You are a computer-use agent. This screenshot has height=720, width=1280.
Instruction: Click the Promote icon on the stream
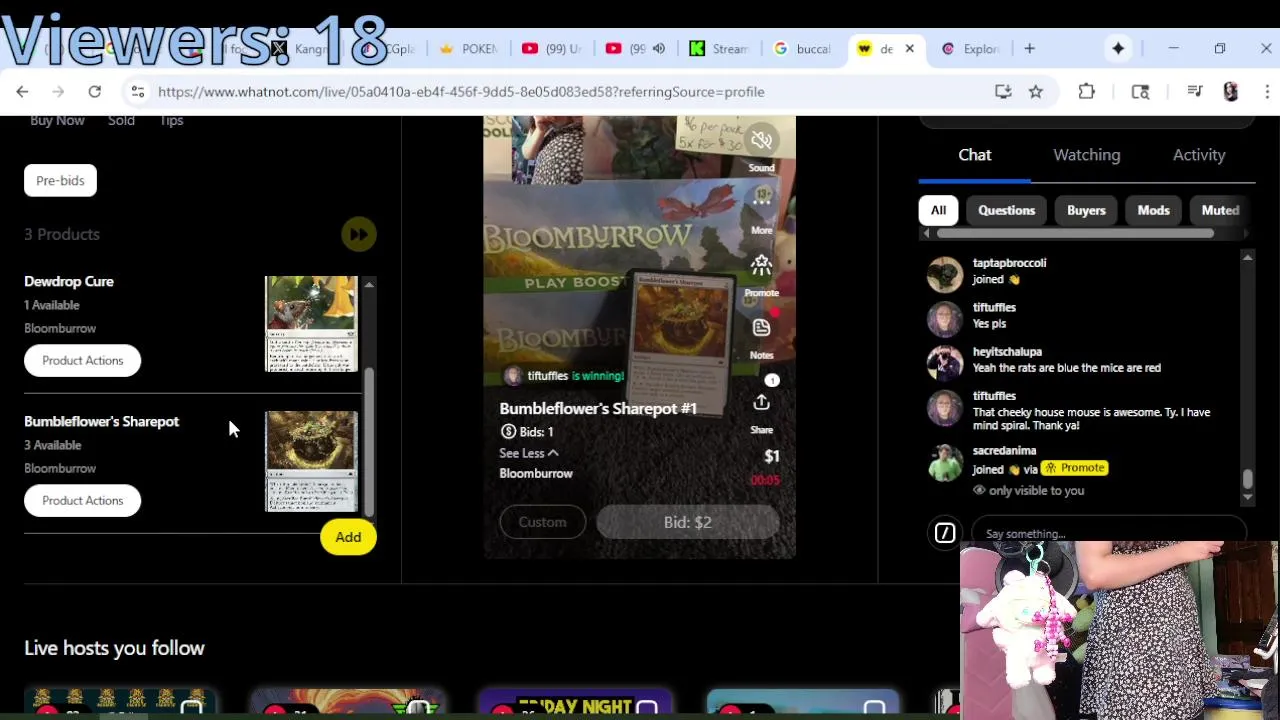coord(762,265)
